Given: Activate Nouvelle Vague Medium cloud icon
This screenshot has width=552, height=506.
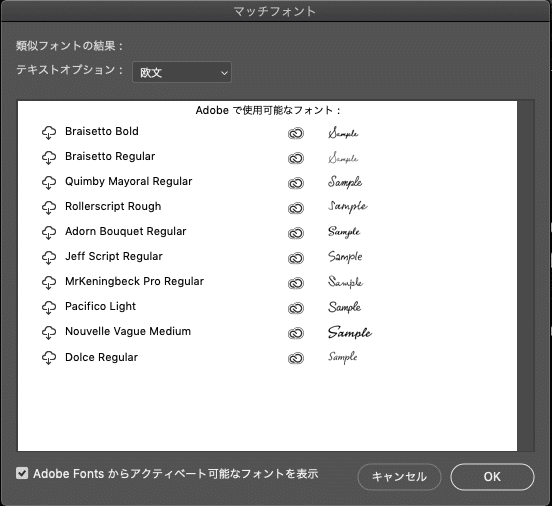Looking at the screenshot, I should [x=49, y=333].
